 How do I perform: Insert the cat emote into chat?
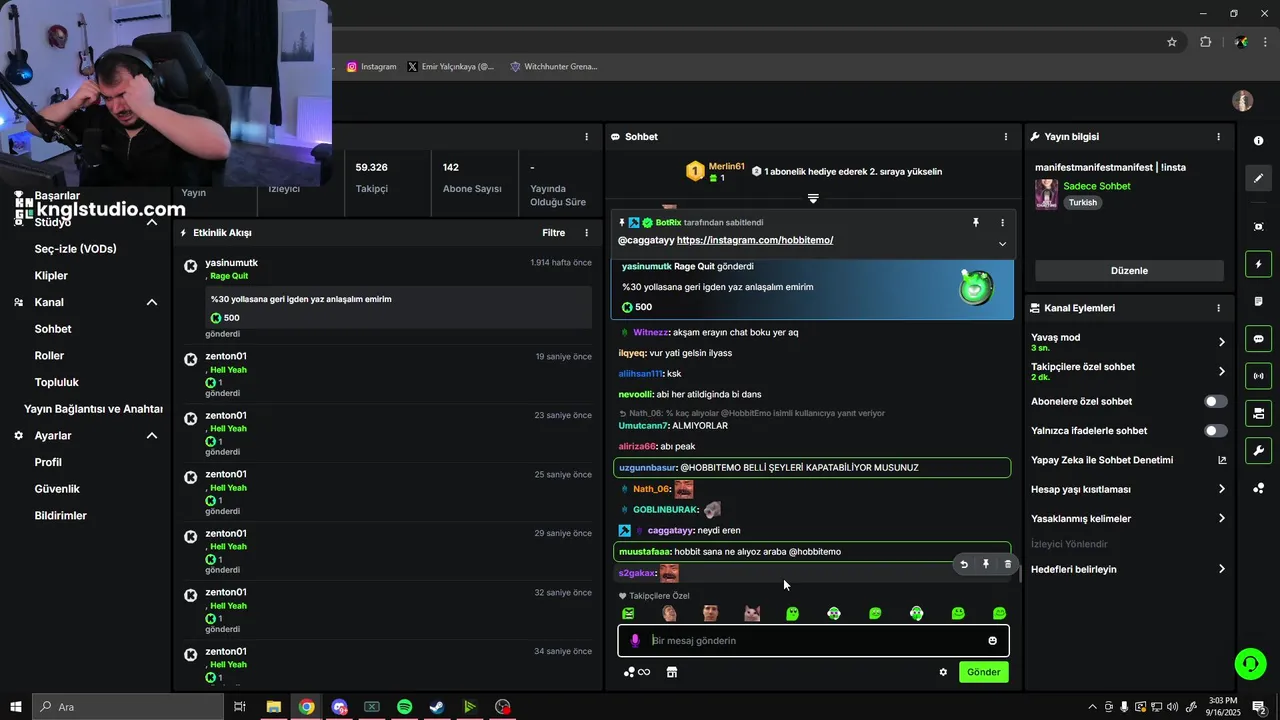(752, 613)
